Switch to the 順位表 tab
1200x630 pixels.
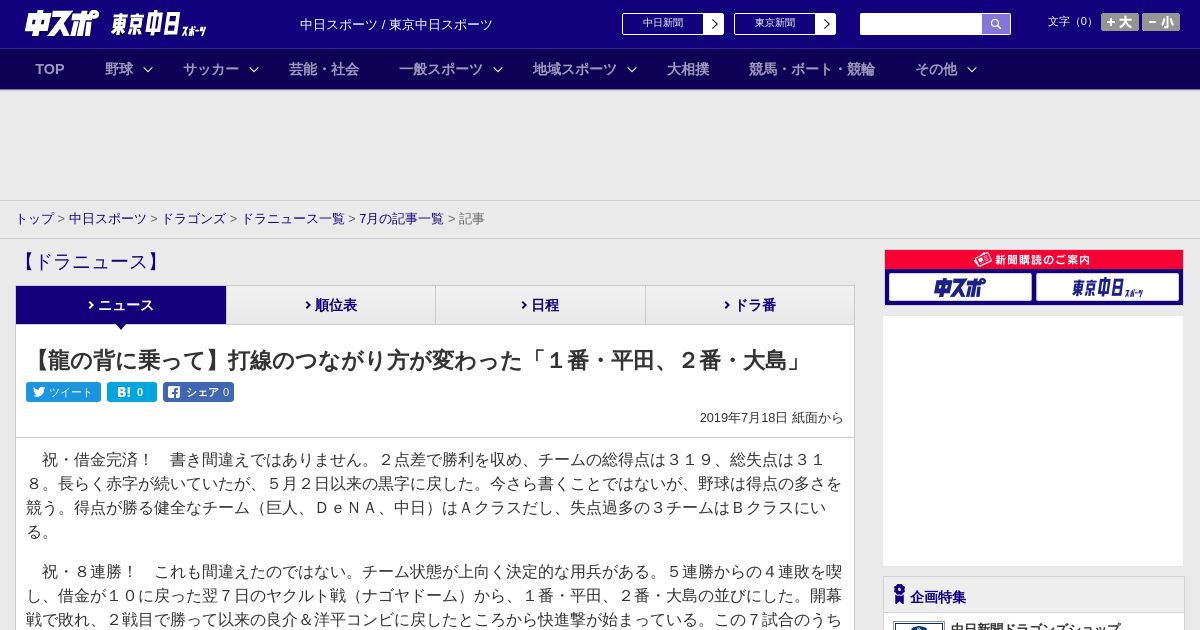(x=331, y=305)
